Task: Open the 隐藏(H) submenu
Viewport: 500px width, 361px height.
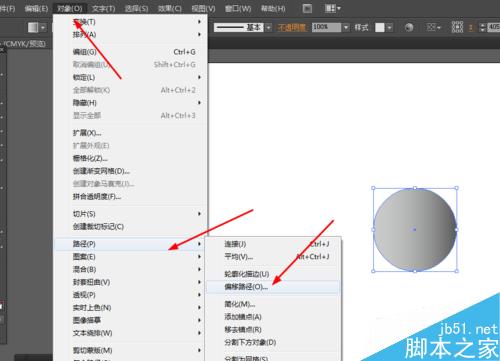Action: point(130,103)
